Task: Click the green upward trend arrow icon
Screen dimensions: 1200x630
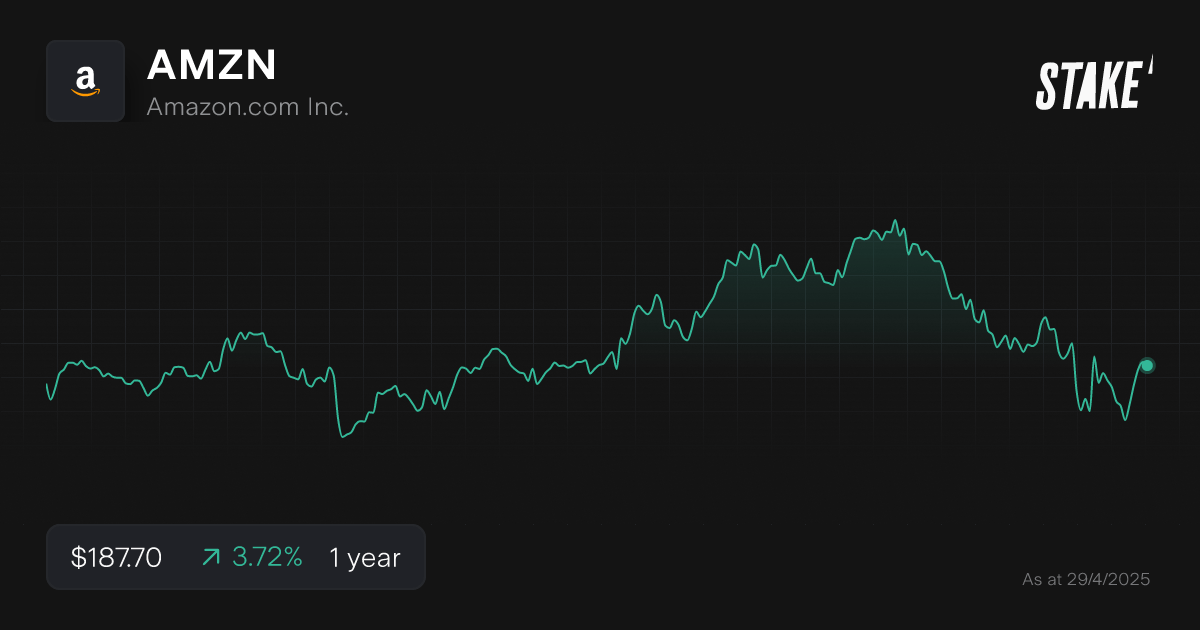Action: (x=210, y=557)
